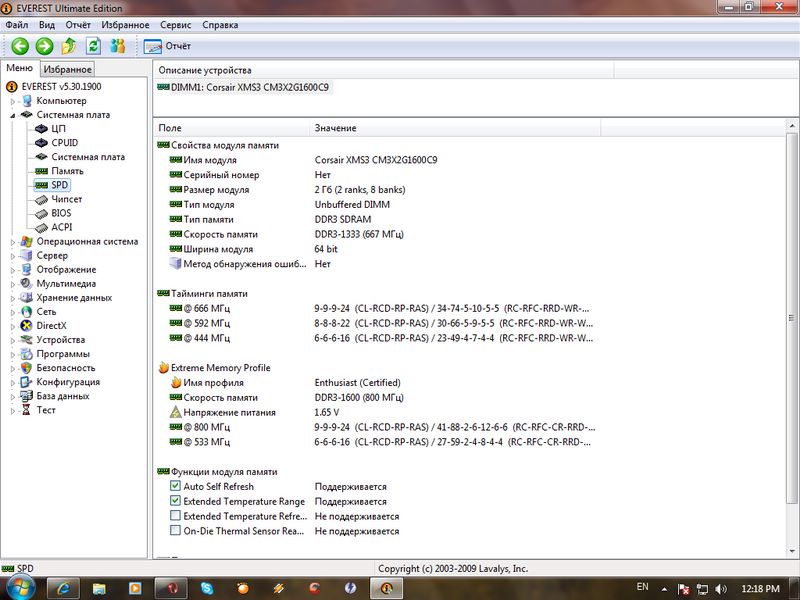Collapse the Системная плата tree node

point(13,115)
